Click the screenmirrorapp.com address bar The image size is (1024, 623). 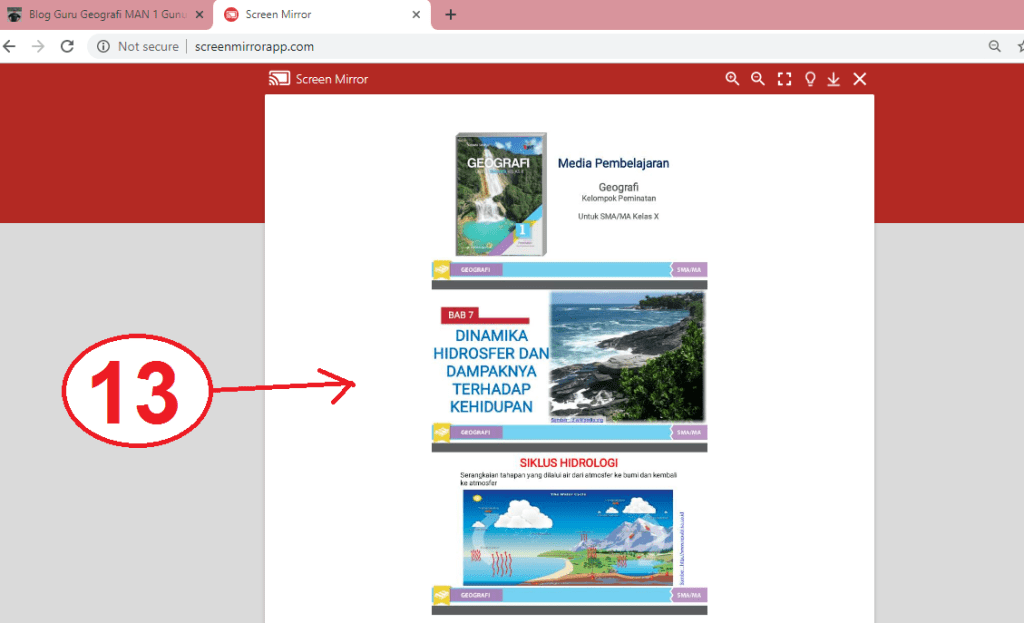point(500,46)
